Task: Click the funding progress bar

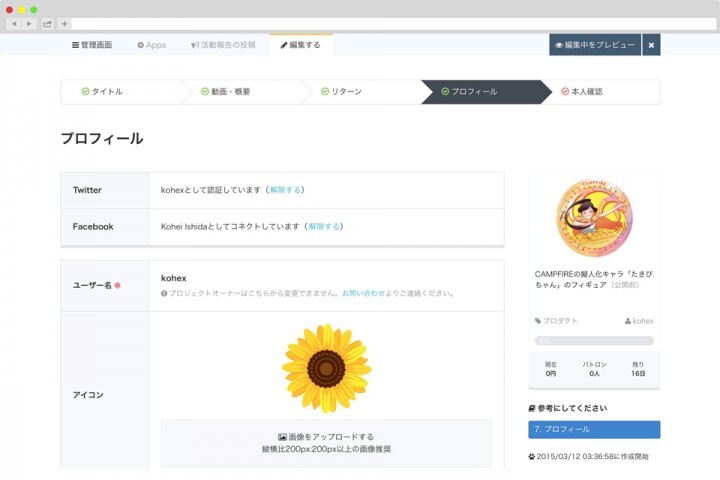Action: coord(594,341)
